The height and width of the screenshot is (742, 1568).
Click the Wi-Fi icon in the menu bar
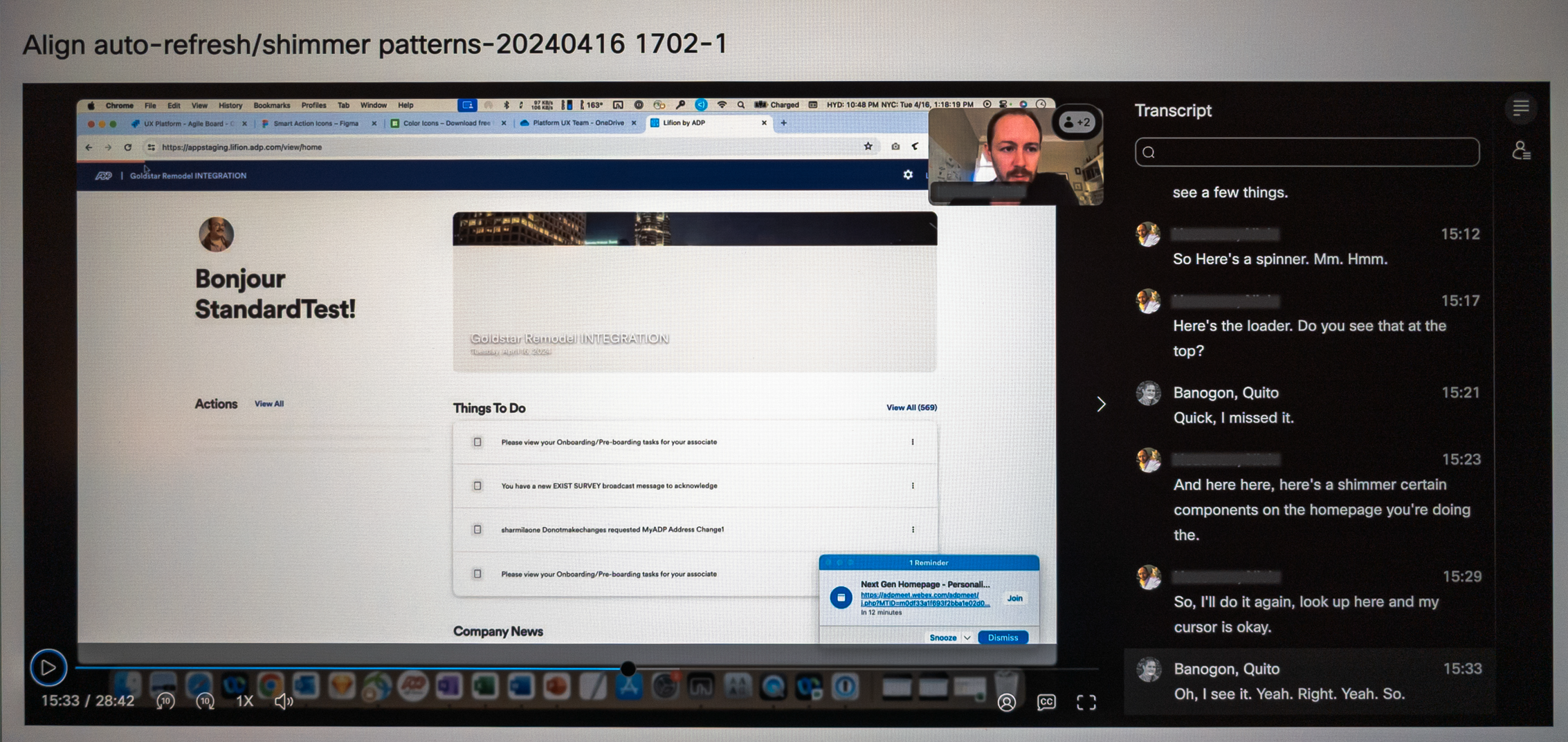[x=722, y=104]
